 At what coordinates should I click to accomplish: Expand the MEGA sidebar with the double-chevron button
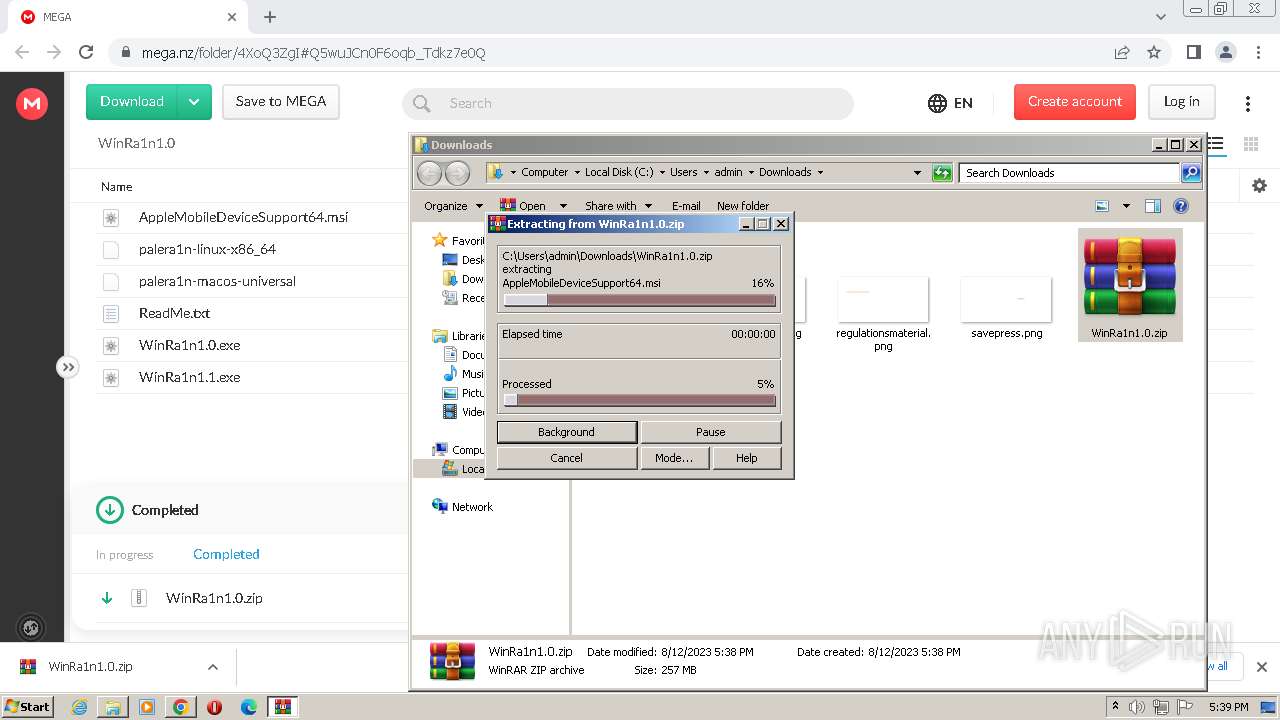click(67, 367)
